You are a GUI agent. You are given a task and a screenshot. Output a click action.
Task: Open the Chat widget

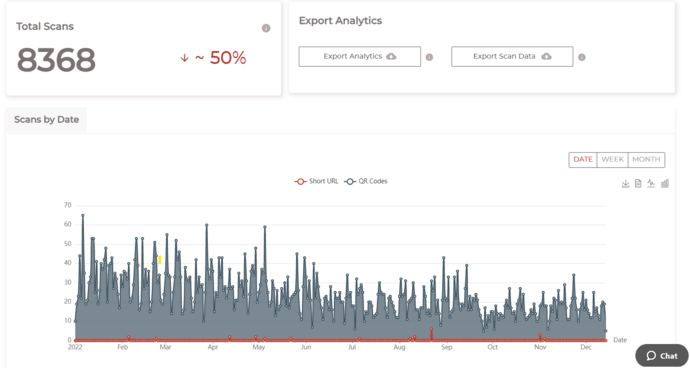tap(662, 356)
